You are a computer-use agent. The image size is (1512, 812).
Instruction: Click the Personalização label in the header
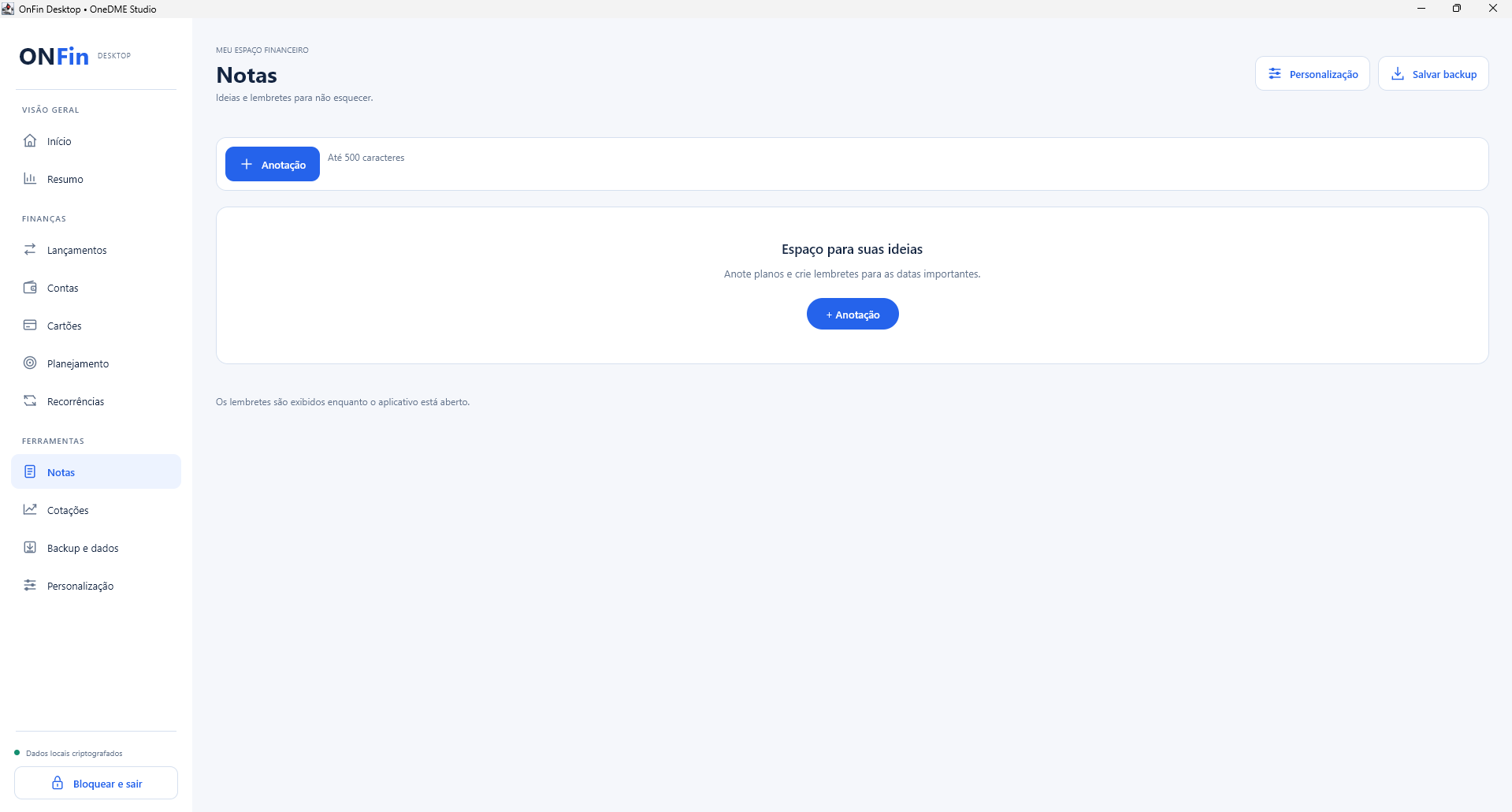pyautogui.click(x=1324, y=74)
